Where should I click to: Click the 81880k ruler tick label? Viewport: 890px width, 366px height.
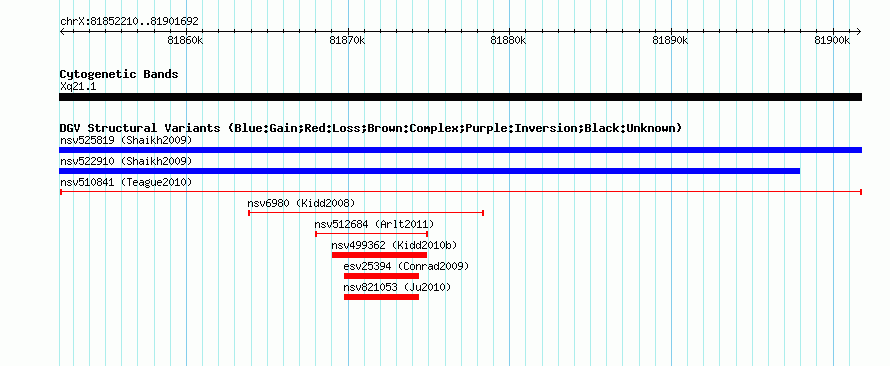tap(509, 40)
